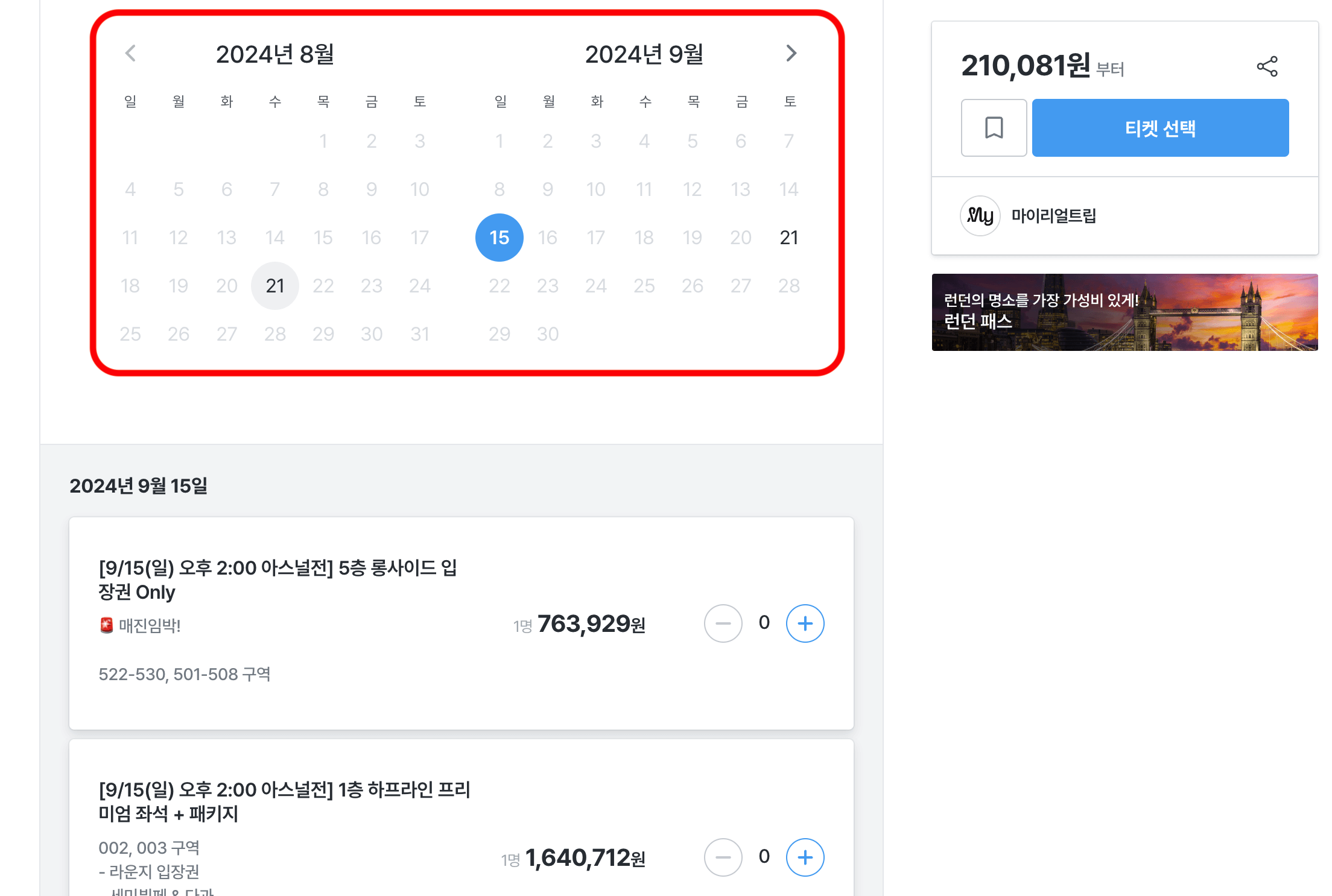Viewport: 1332px width, 896px height.
Task: Decrease quantity for 5층 롱사이드 ticket
Action: [x=723, y=623]
